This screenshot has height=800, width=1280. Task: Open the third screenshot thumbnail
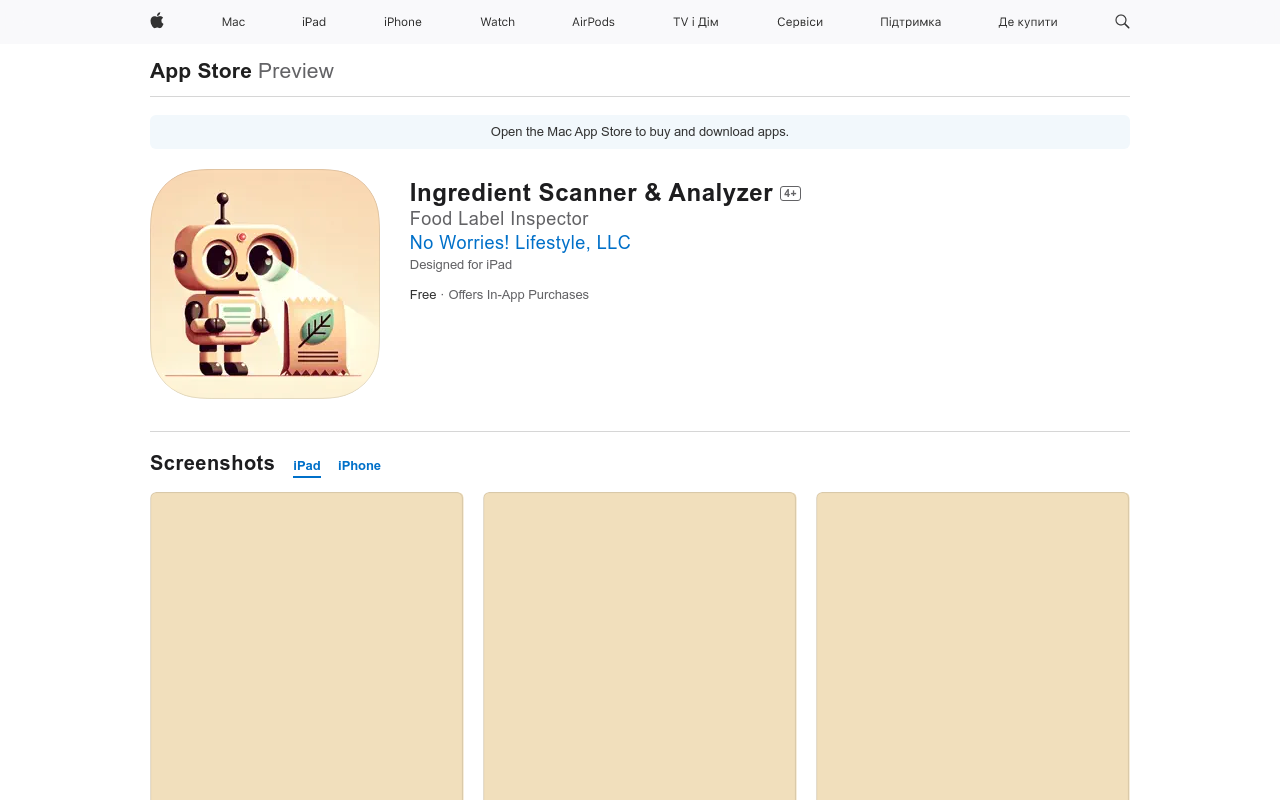coord(972,645)
